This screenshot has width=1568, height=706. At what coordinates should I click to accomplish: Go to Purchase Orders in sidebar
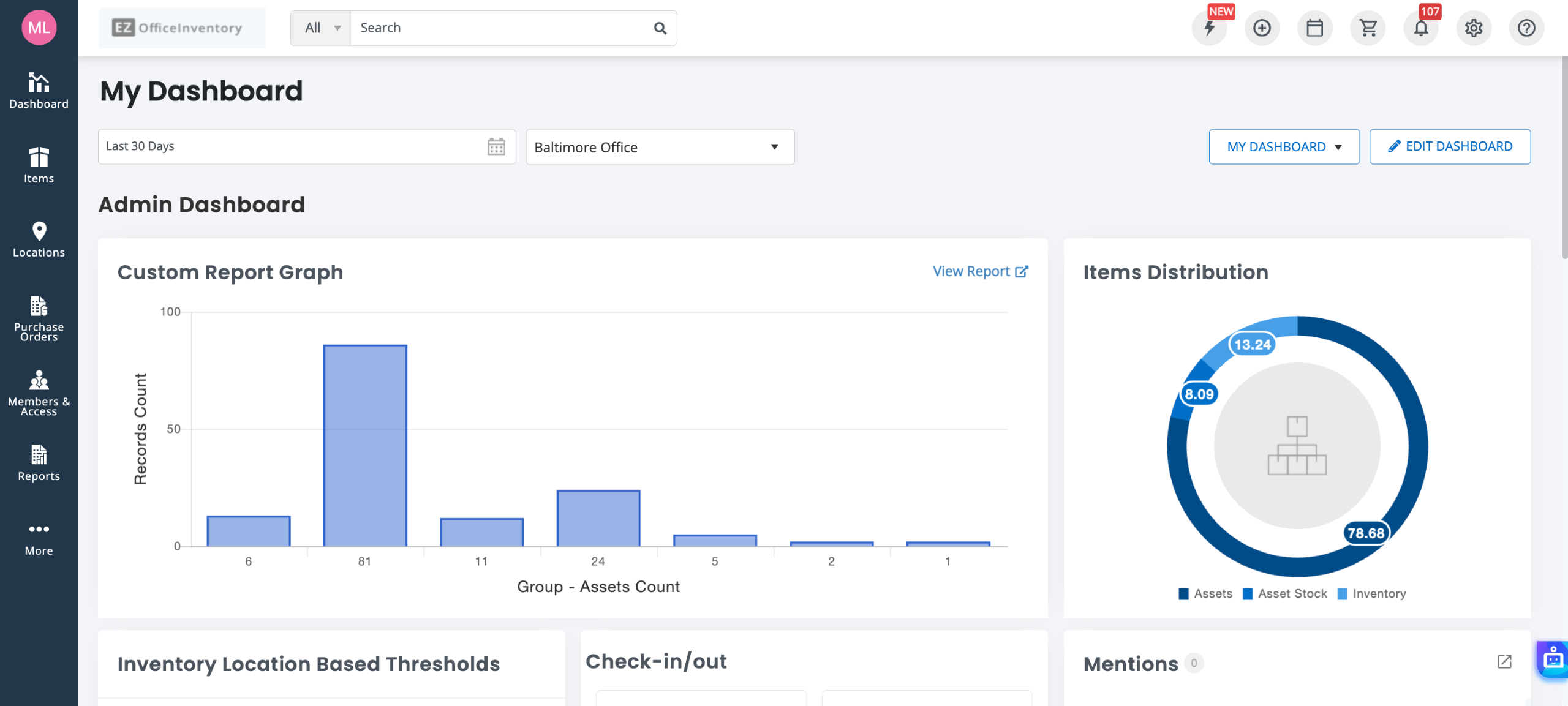coord(39,318)
